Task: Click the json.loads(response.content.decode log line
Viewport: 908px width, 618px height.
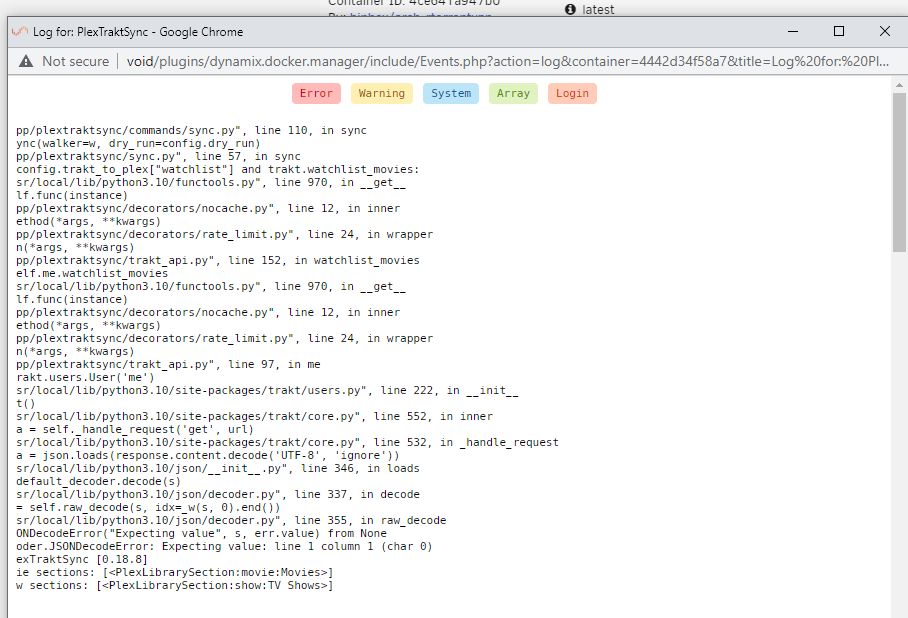Action: (x=208, y=455)
